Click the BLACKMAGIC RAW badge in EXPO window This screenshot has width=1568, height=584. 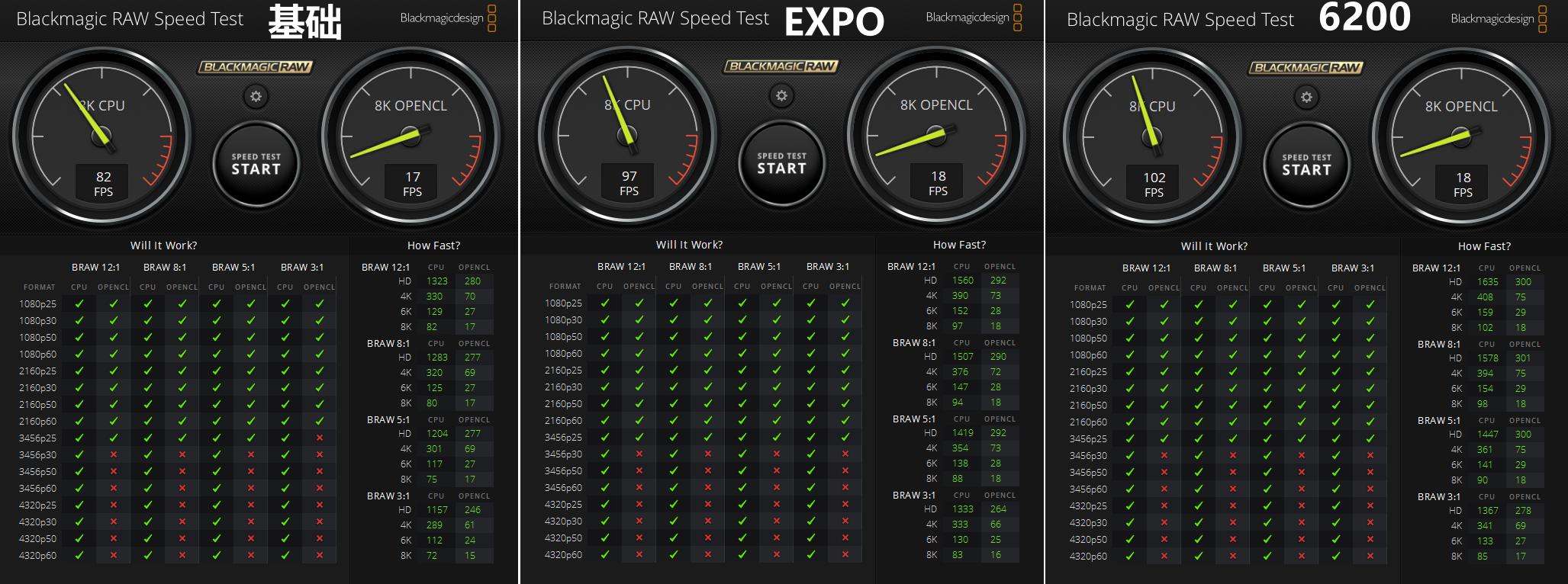(781, 66)
